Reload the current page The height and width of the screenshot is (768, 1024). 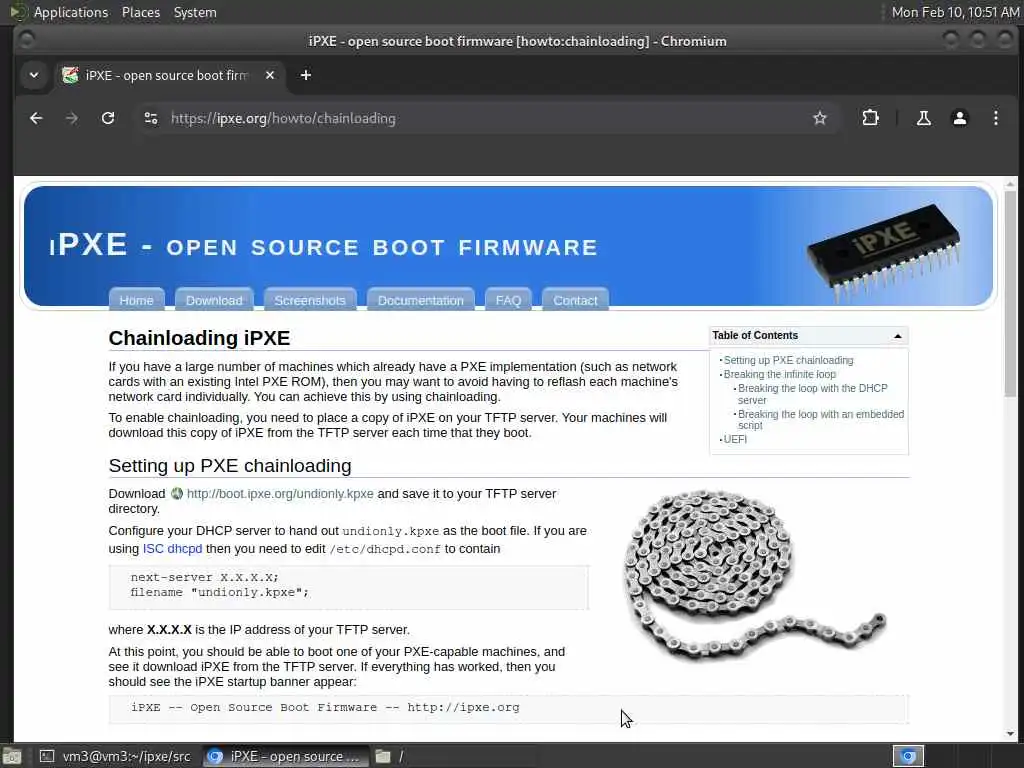108,118
